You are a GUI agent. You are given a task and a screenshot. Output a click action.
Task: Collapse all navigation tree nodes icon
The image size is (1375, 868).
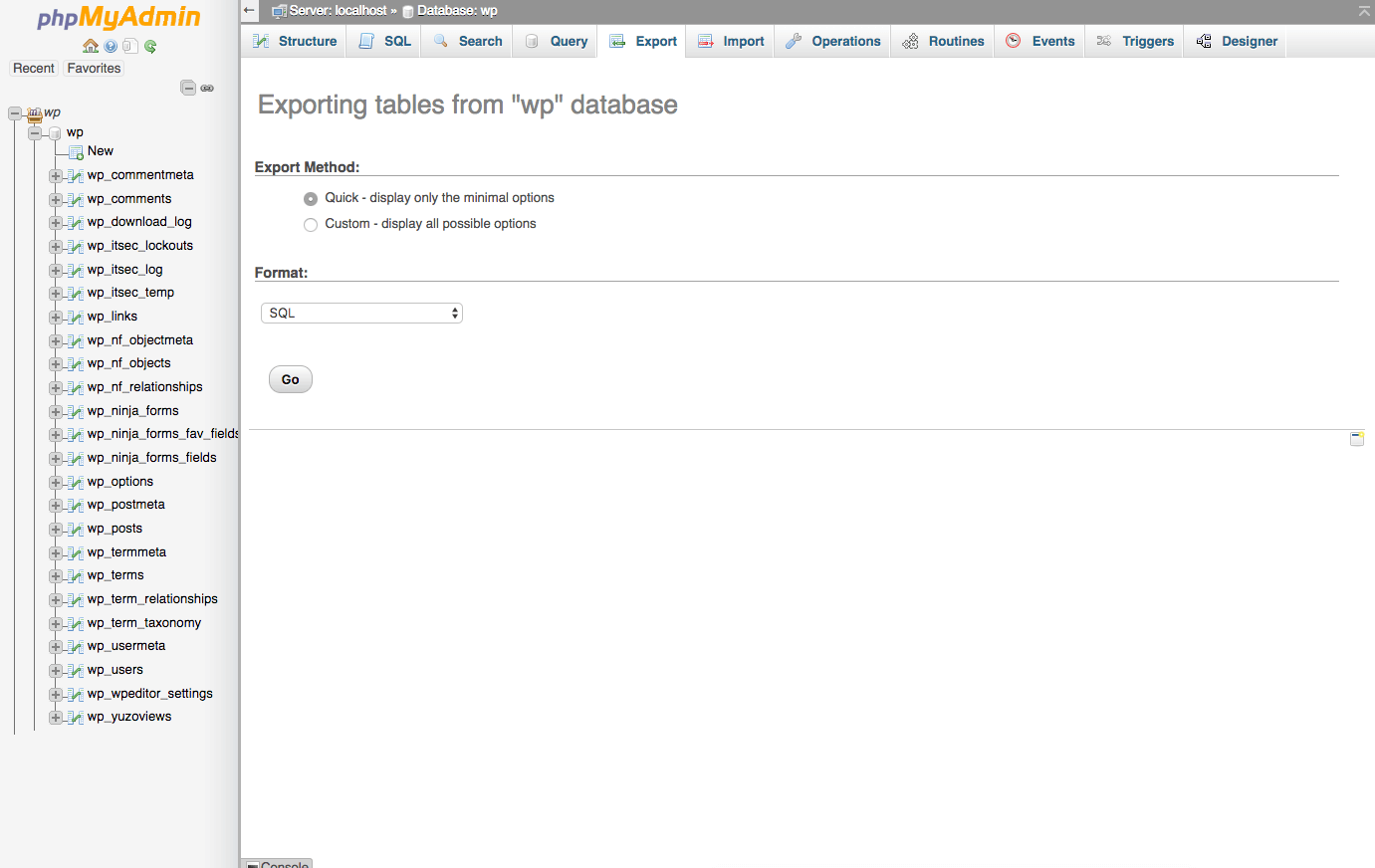[188, 88]
